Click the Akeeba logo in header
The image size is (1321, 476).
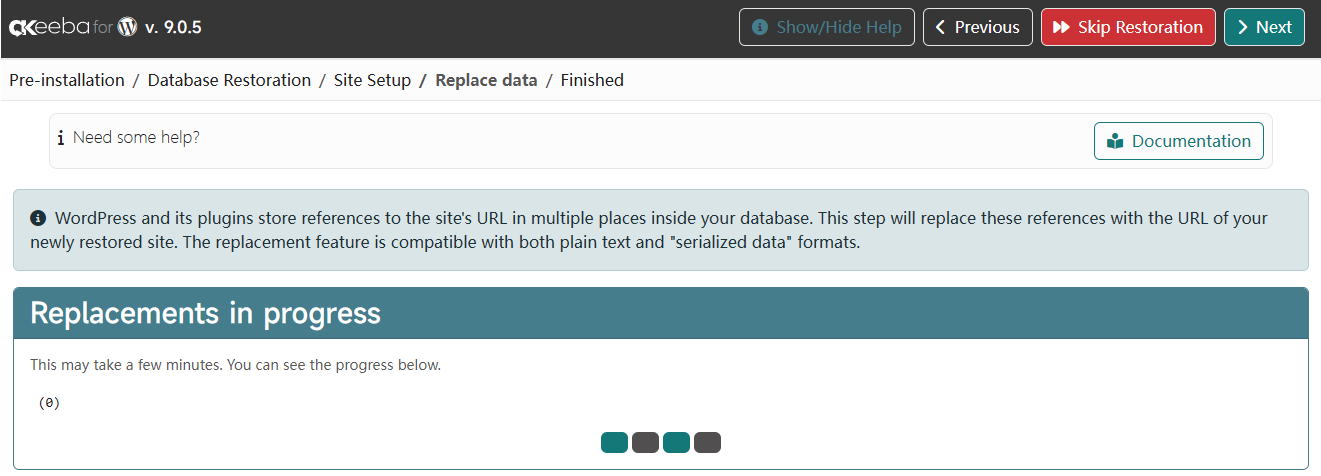pos(50,28)
